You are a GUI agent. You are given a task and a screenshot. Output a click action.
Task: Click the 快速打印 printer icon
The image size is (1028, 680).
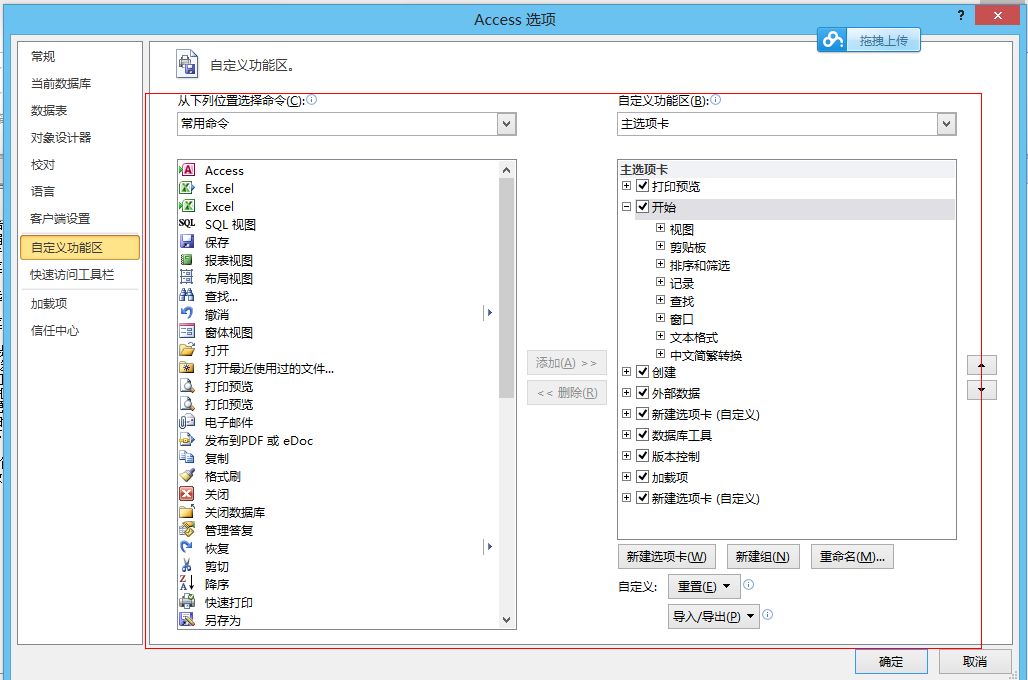[x=187, y=601]
